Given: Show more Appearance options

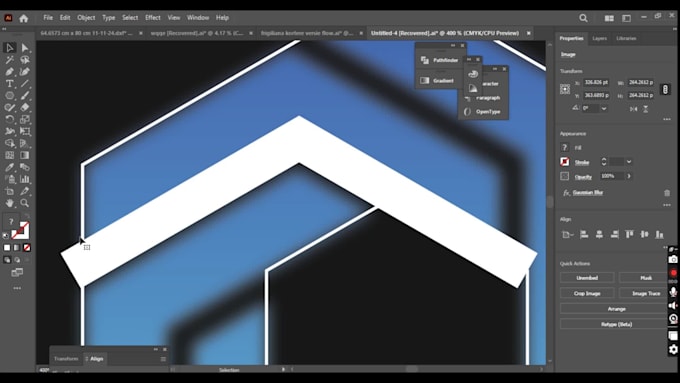Looking at the screenshot, I should click(667, 205).
